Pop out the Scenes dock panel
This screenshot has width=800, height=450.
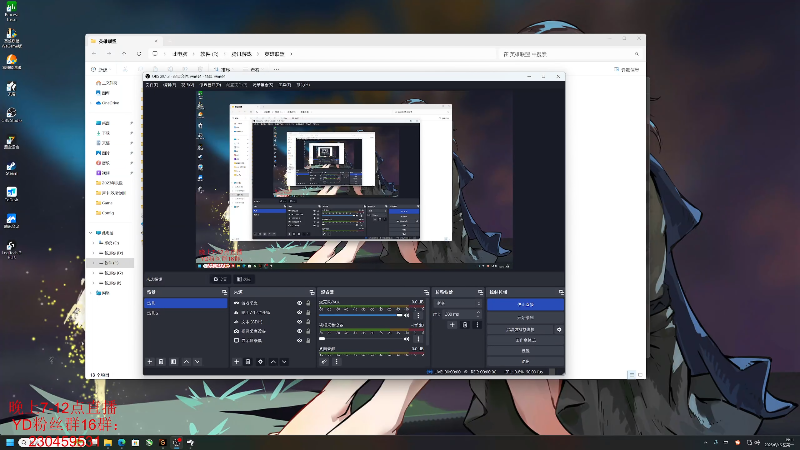coord(224,292)
